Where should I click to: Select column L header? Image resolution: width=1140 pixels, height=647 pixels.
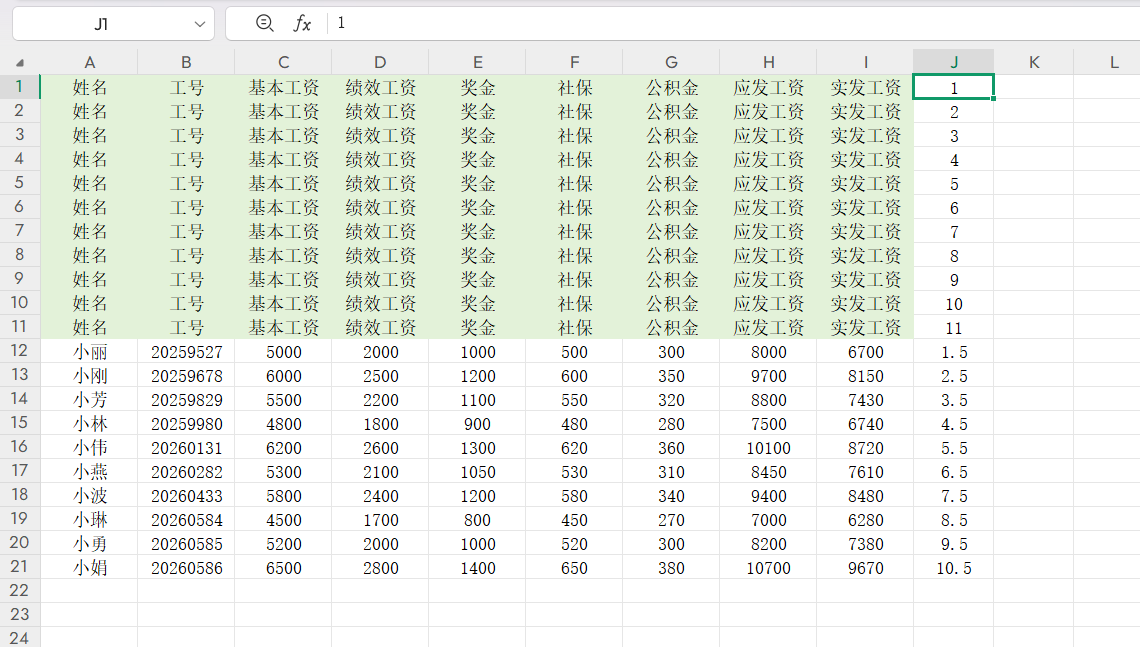click(x=1114, y=62)
